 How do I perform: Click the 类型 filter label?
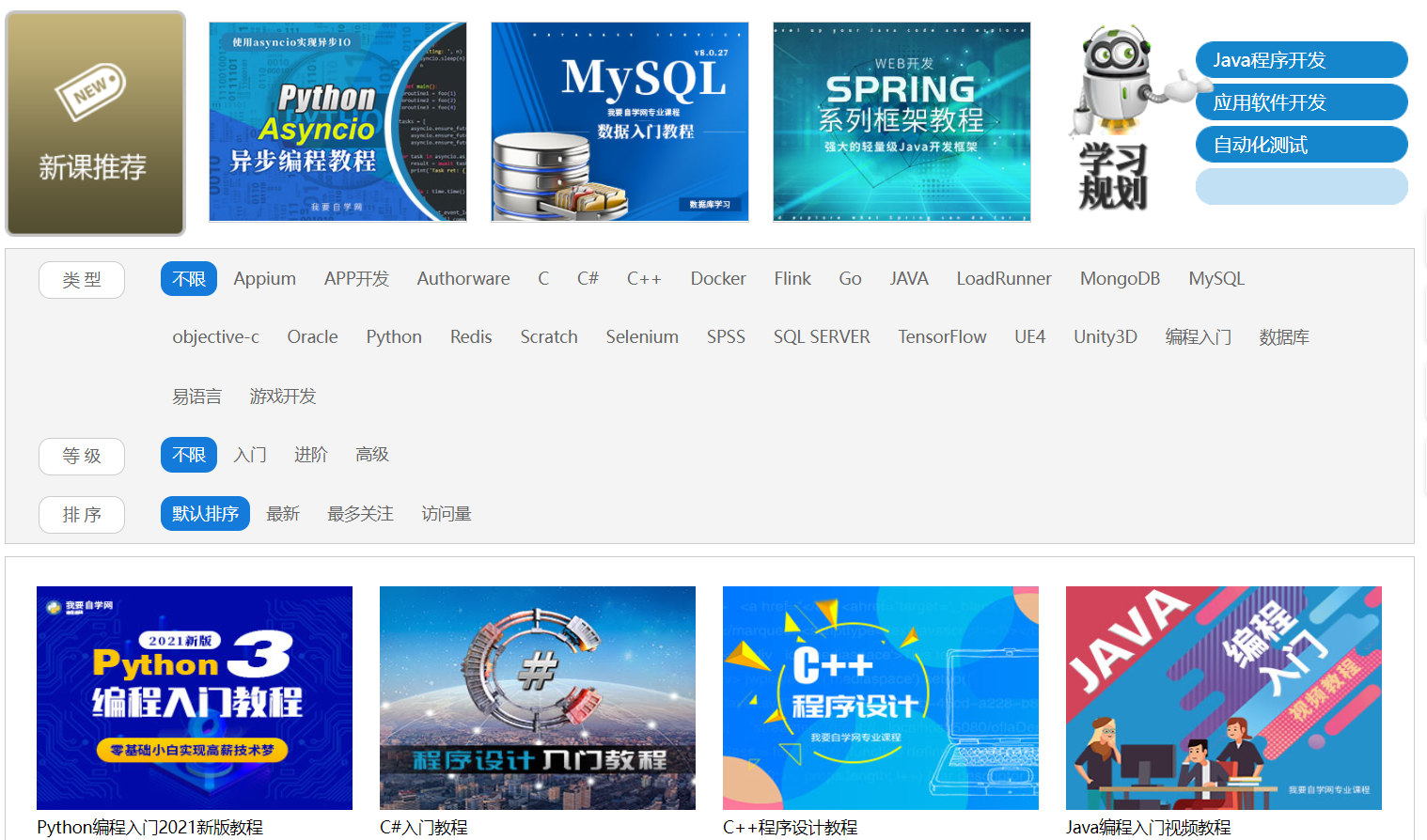[82, 280]
